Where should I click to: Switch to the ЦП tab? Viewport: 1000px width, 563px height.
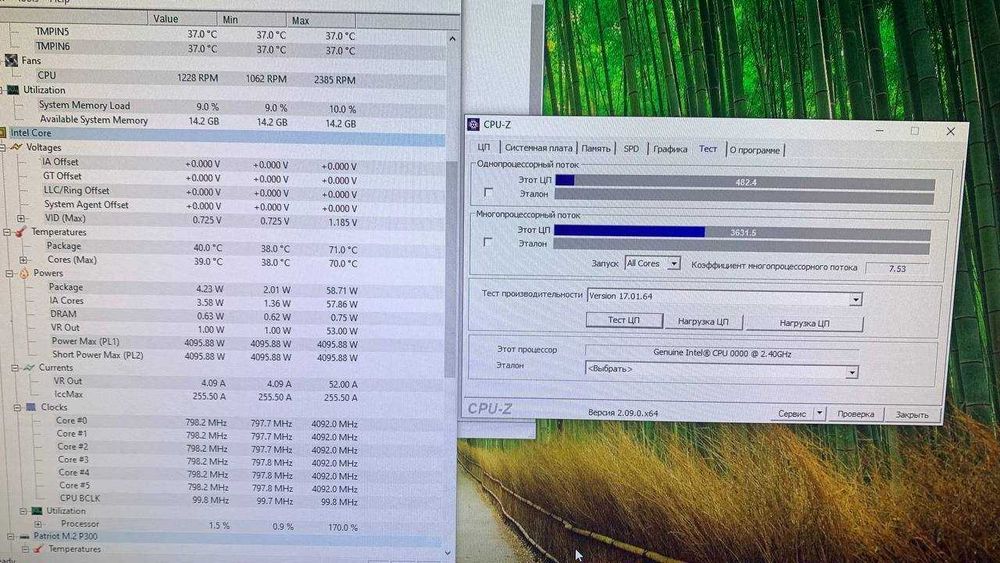click(x=484, y=147)
